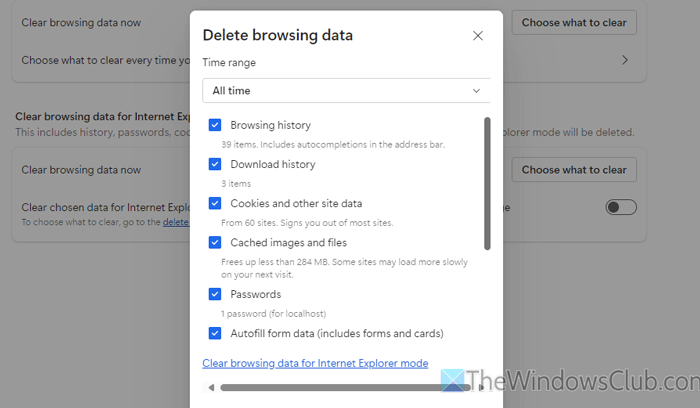This screenshot has height=408, width=700.
Task: Click the horizontal scrollbar right arrow
Action: [481, 387]
